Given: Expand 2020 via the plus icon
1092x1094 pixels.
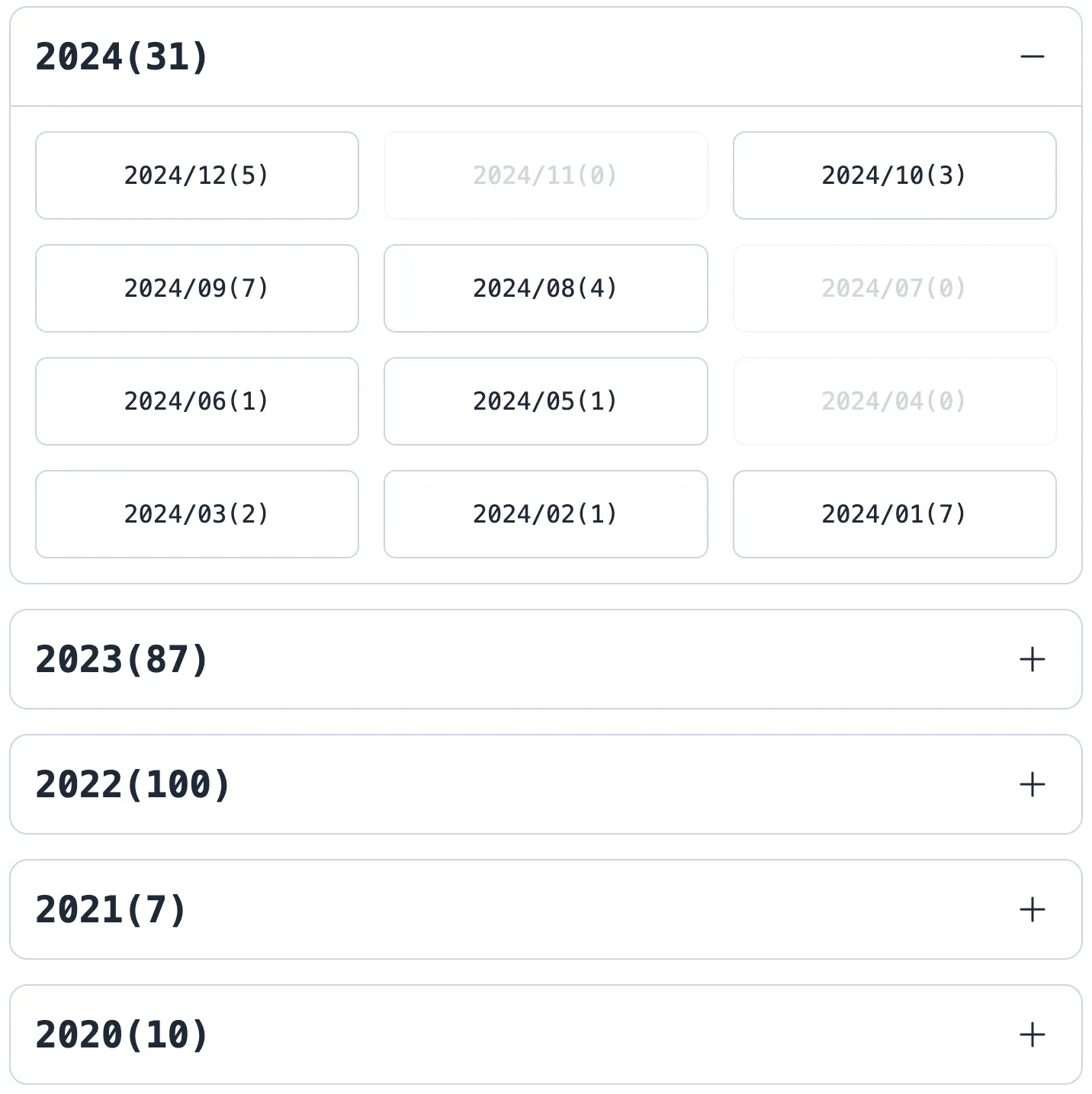Looking at the screenshot, I should click(1032, 1034).
